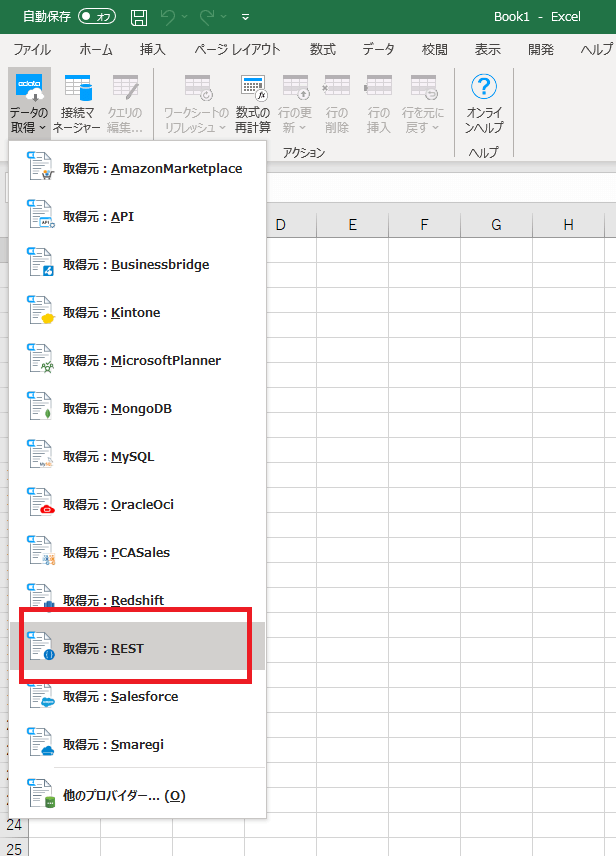
Task: Toggle the 自動保存 switch
Action: click(x=98, y=16)
